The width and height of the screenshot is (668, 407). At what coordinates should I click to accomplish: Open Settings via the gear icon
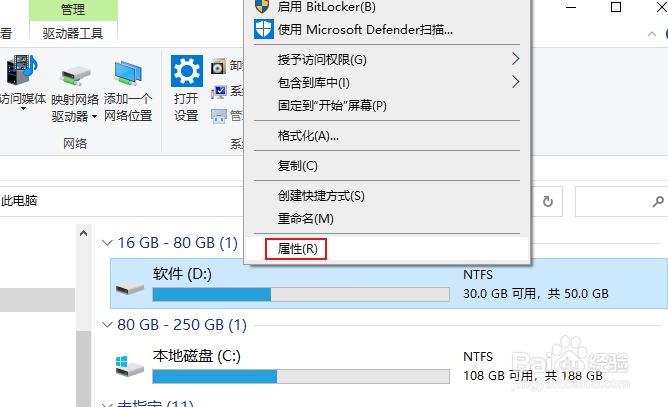(187, 71)
